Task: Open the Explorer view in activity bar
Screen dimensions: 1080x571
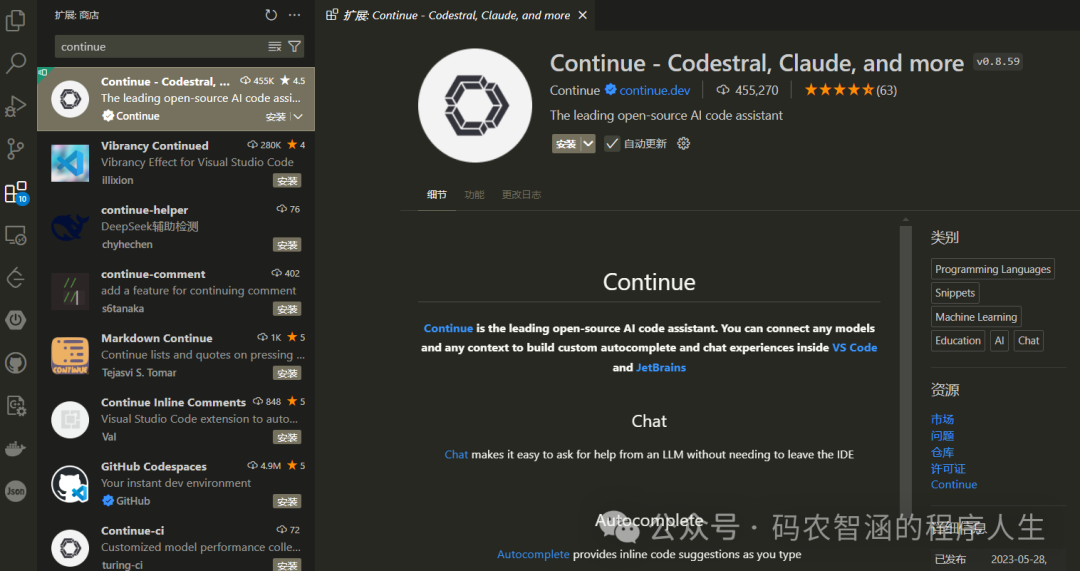Action: tap(15, 20)
